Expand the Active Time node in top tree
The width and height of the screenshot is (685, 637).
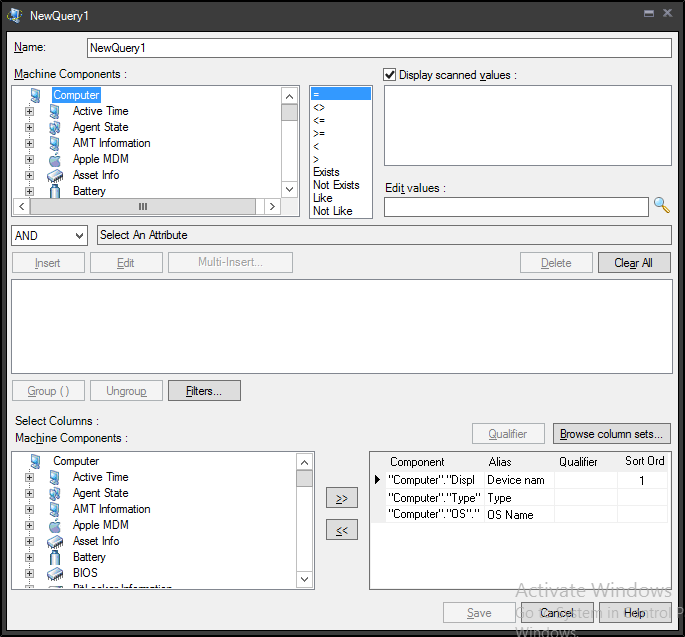click(x=29, y=111)
